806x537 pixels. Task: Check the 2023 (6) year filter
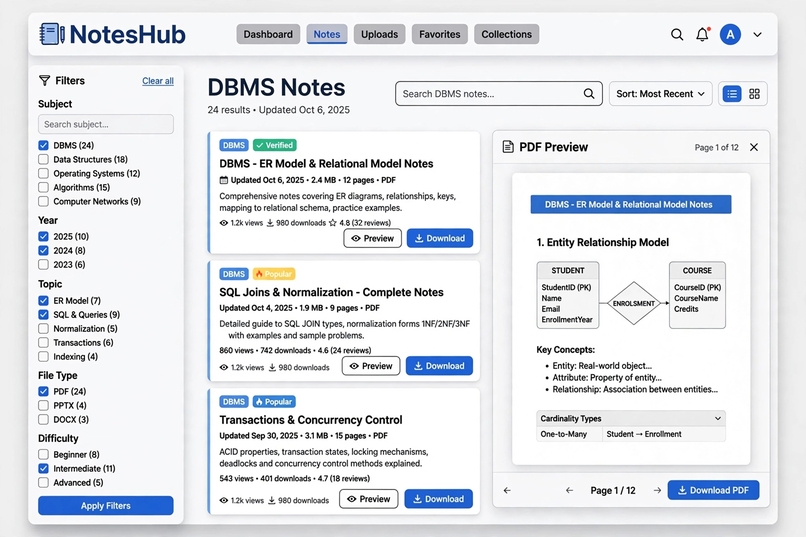tap(44, 264)
